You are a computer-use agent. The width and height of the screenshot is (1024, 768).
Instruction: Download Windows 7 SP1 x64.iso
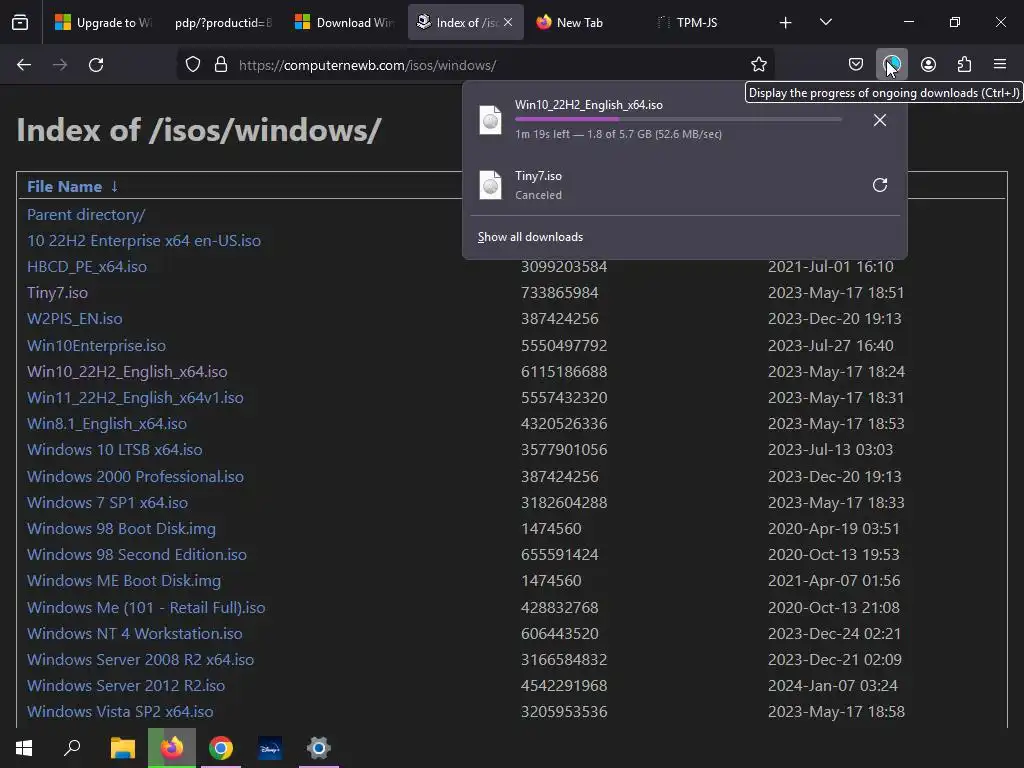click(x=108, y=503)
